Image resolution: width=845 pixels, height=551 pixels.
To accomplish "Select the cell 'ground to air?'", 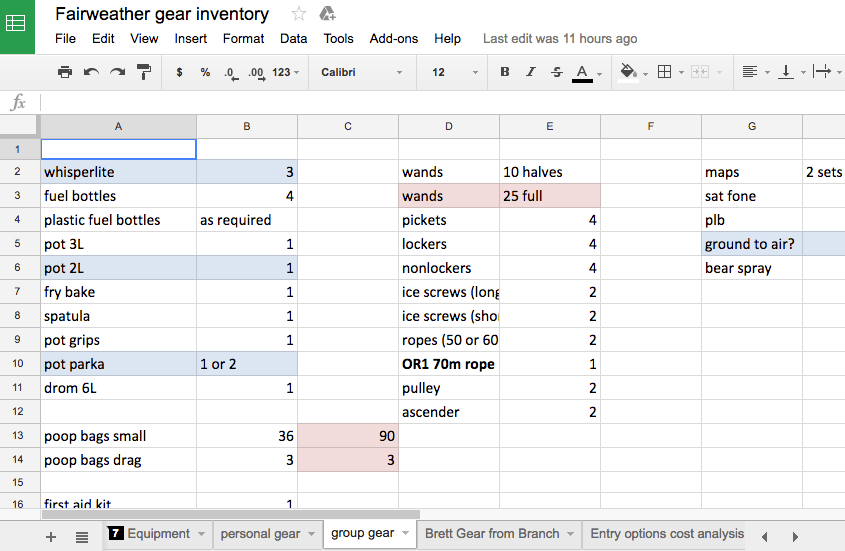I will point(752,244).
